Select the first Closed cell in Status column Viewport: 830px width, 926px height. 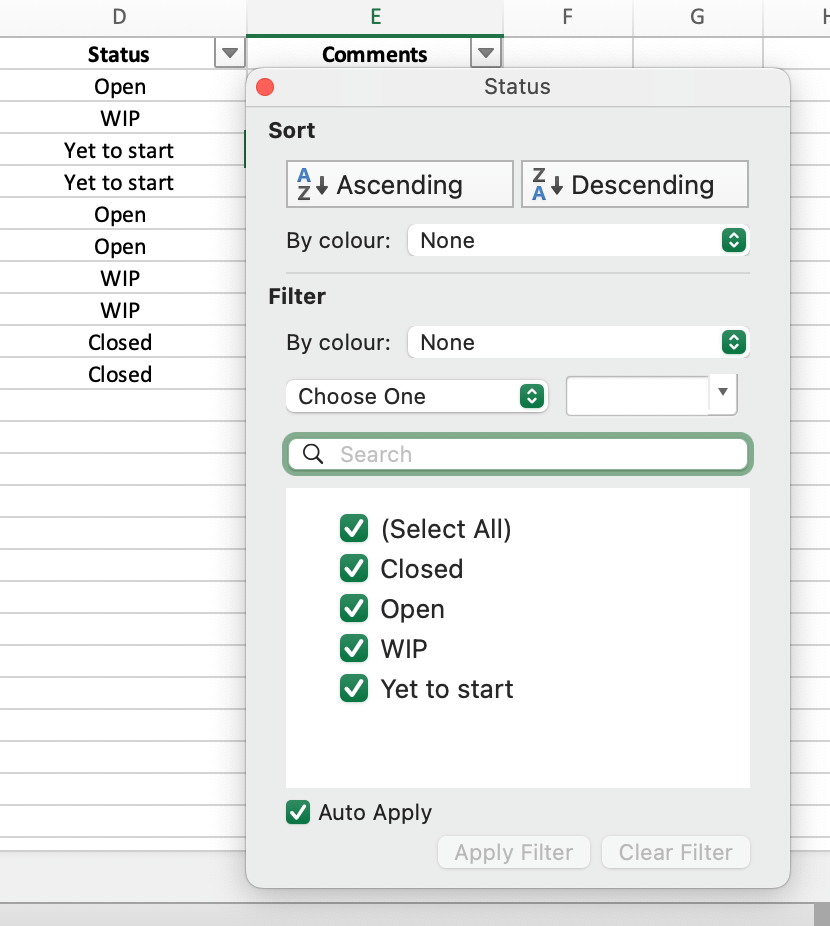click(x=120, y=342)
